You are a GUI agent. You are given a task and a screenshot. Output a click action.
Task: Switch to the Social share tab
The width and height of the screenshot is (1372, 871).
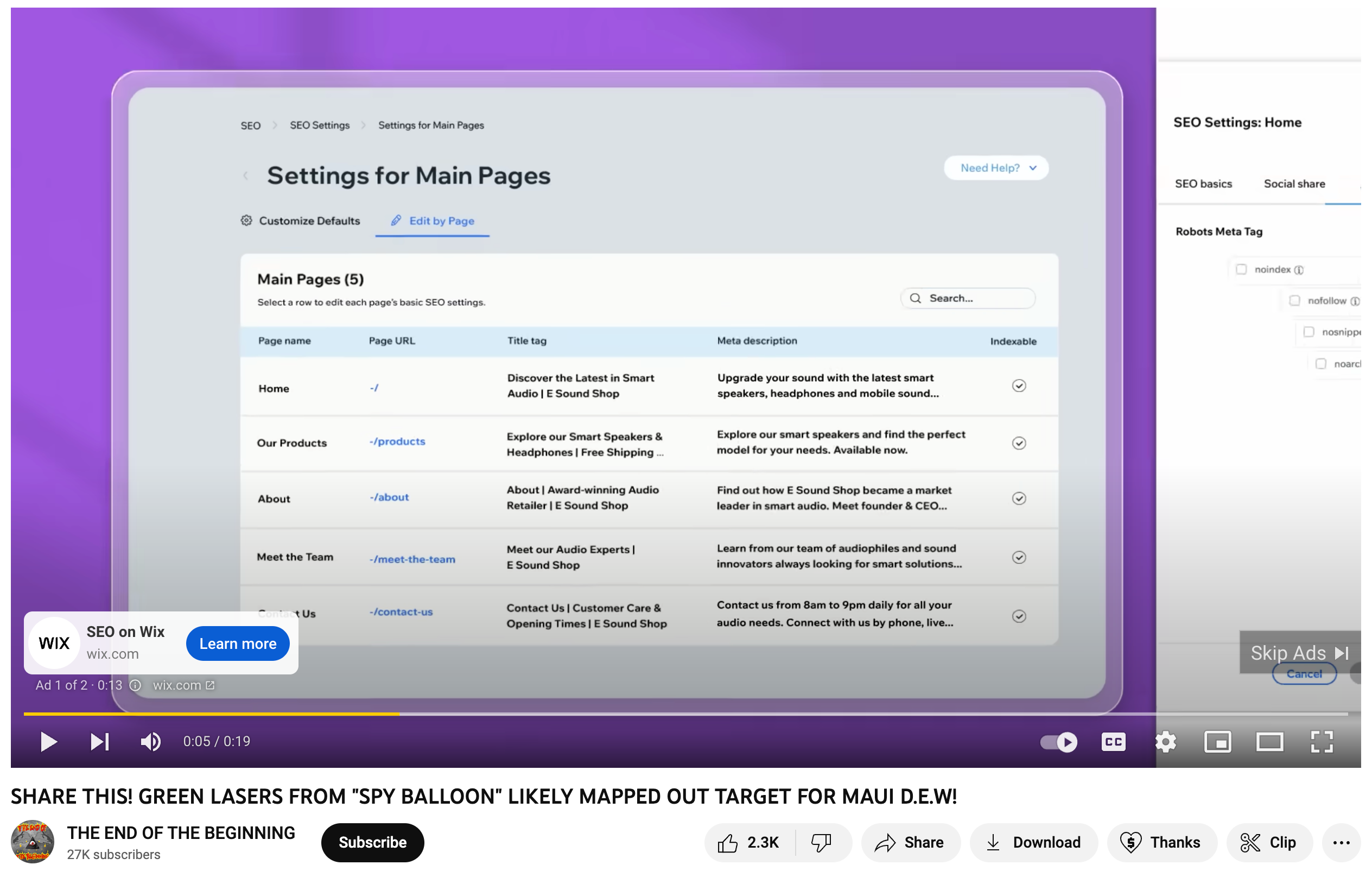click(x=1294, y=184)
